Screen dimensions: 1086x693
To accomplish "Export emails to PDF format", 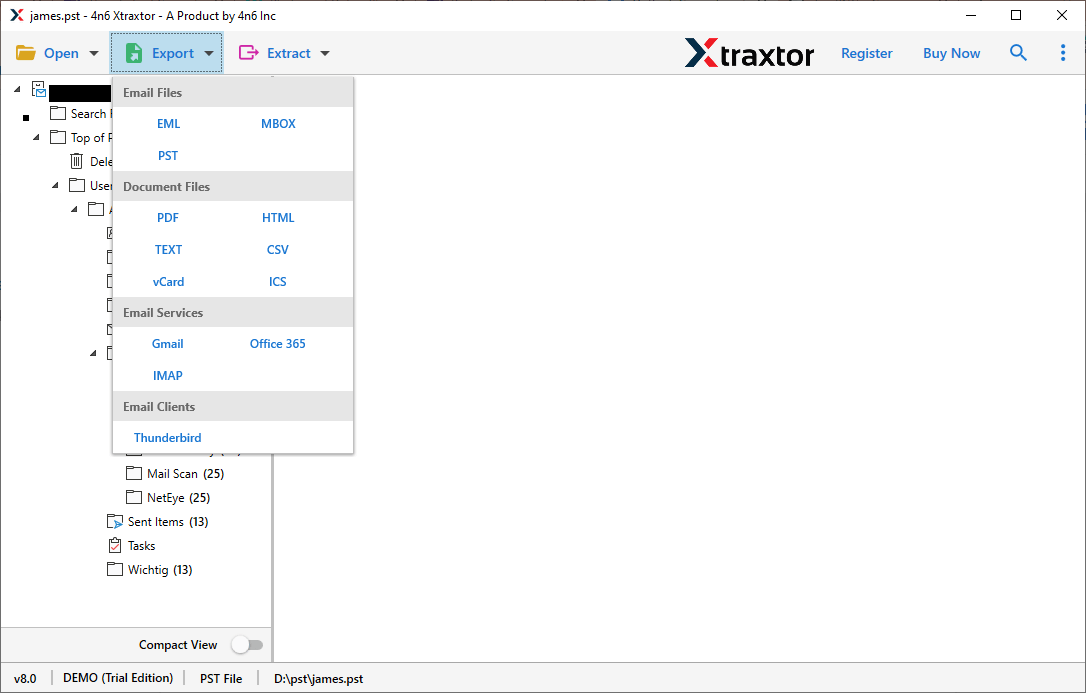I will 167,217.
